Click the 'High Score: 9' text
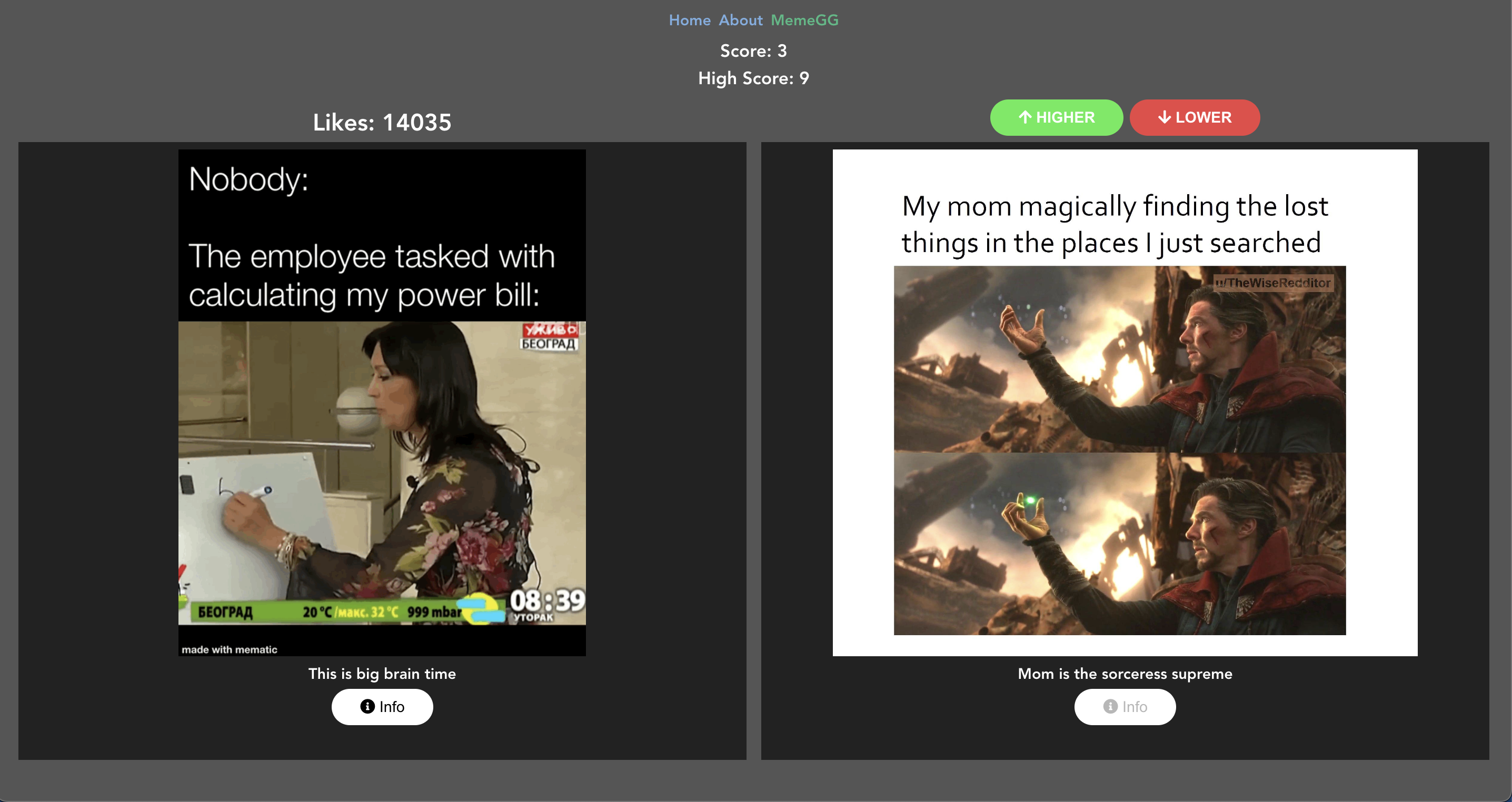This screenshot has width=1512, height=802. click(x=754, y=78)
